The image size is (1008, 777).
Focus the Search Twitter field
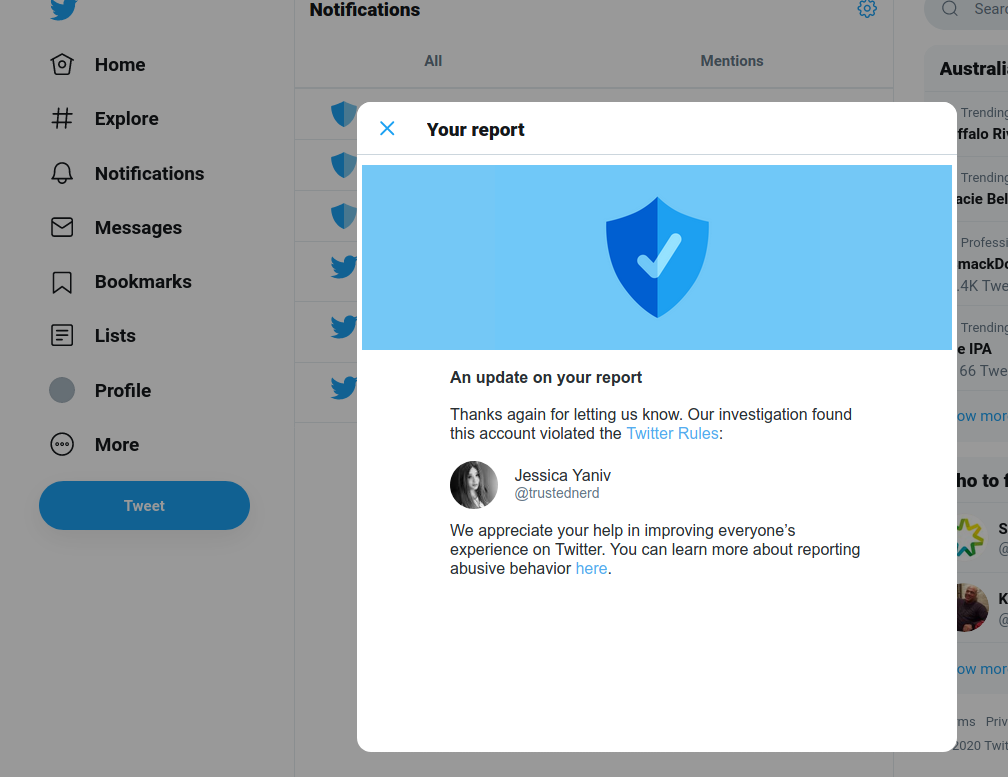pyautogui.click(x=966, y=10)
